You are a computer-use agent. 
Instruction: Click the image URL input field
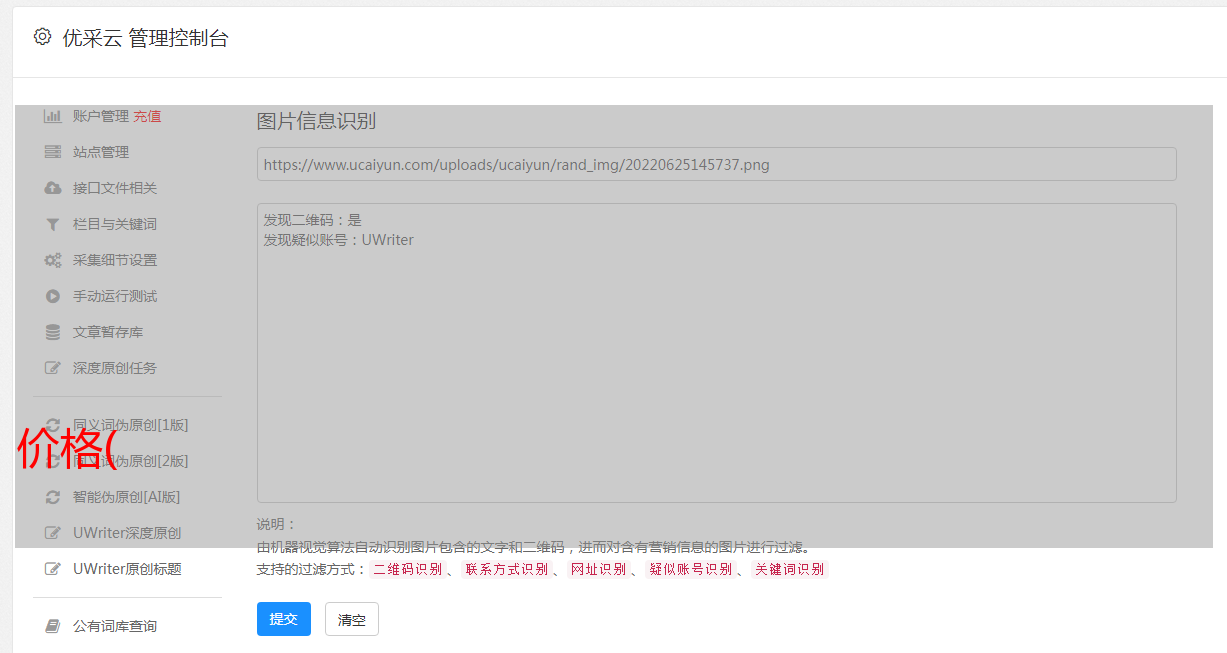716,164
